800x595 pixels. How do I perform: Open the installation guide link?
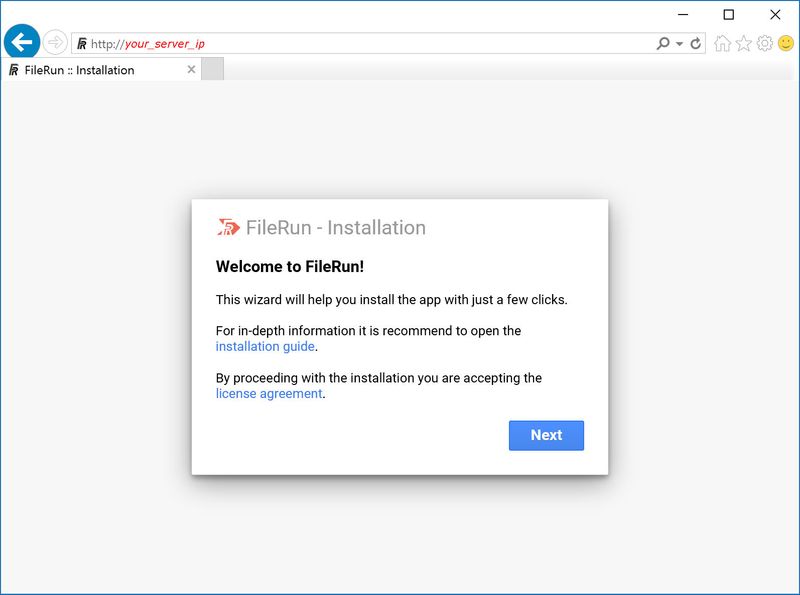265,346
